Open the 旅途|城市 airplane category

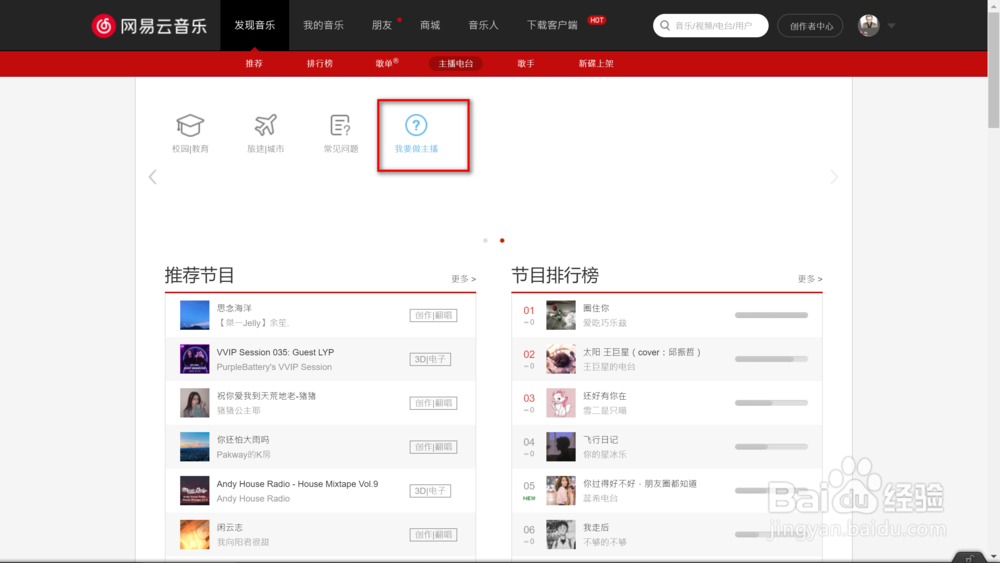coord(265,126)
